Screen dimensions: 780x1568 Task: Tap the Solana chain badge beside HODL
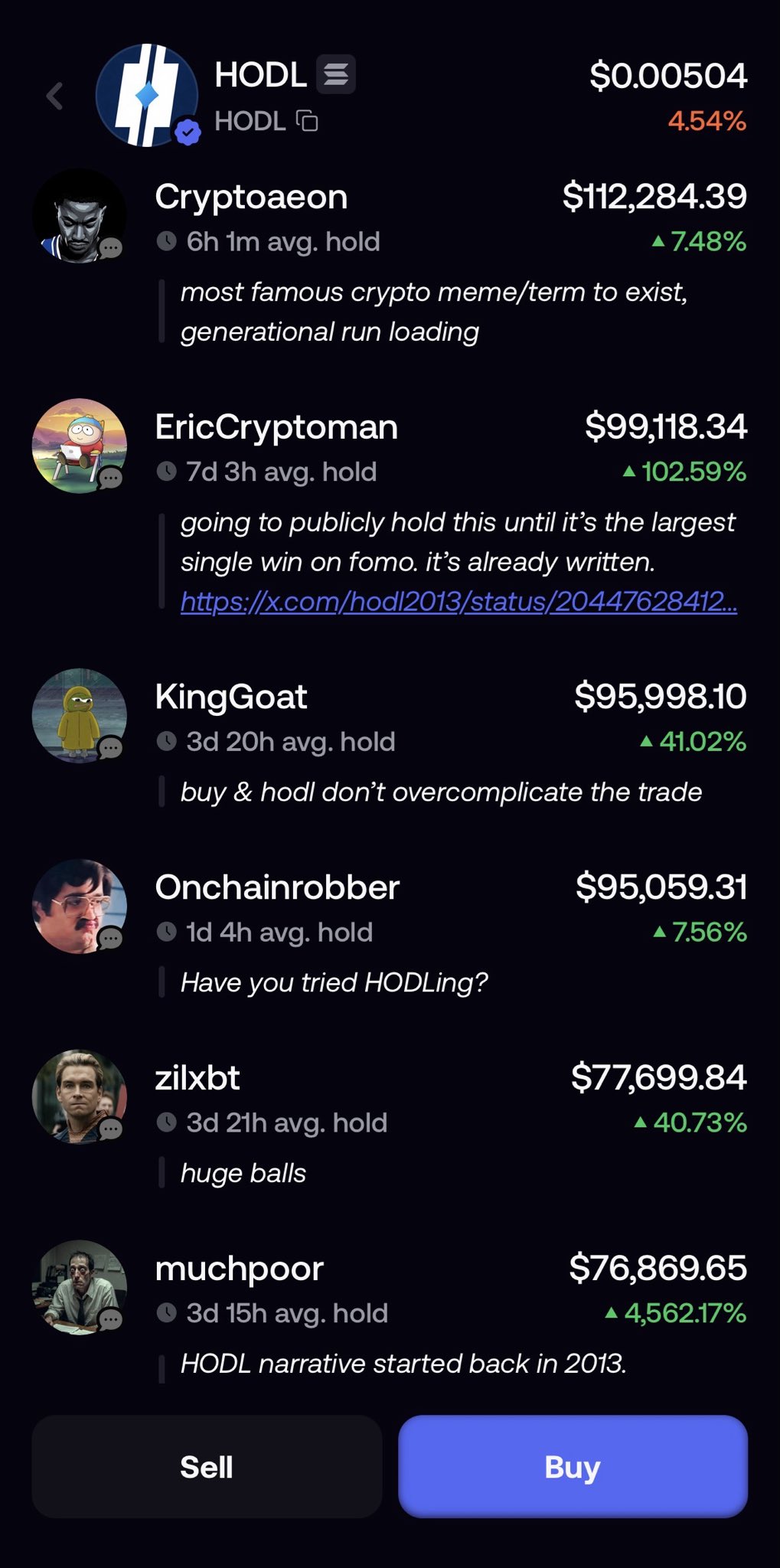335,75
